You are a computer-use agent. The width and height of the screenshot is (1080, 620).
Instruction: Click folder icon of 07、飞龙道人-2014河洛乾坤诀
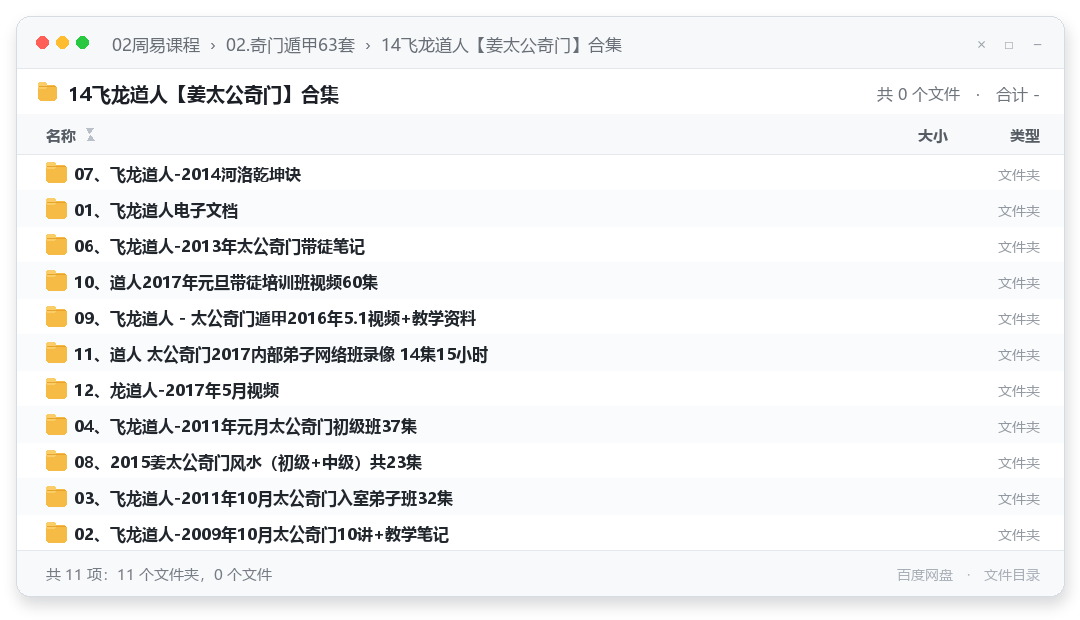[x=56, y=174]
